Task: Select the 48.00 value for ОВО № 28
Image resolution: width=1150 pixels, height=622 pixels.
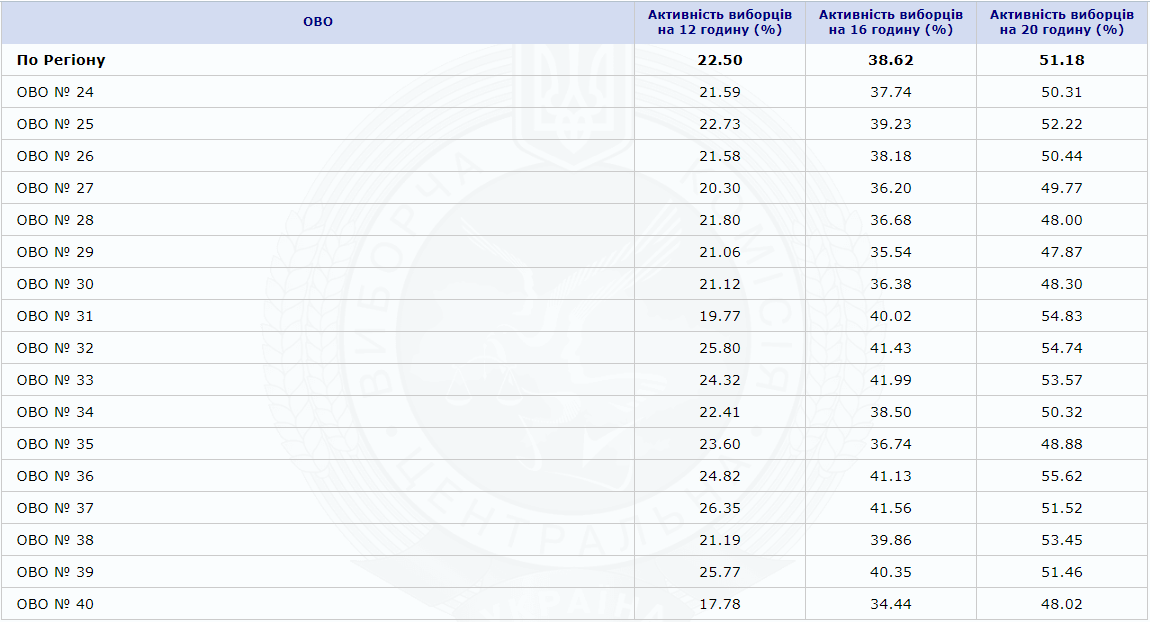Action: tap(1062, 220)
